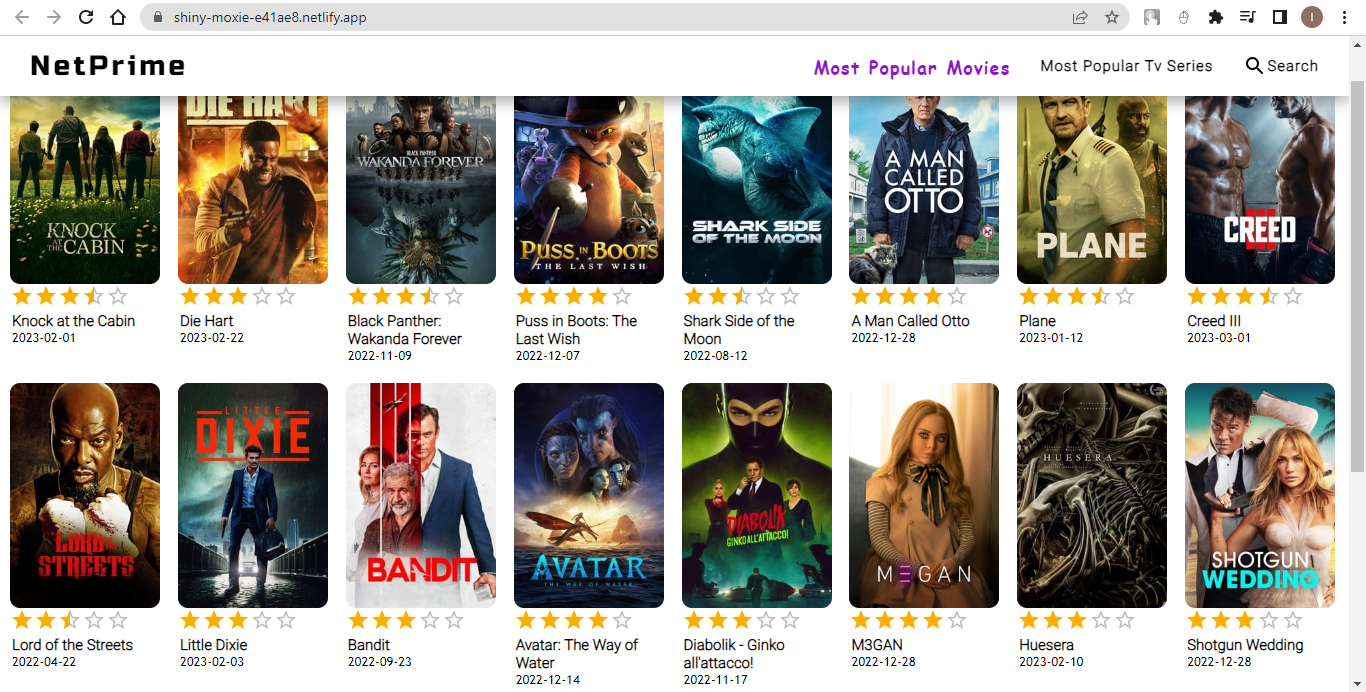Click the browser forward arrow
Image resolution: width=1366 pixels, height=692 pixels.
(x=54, y=17)
